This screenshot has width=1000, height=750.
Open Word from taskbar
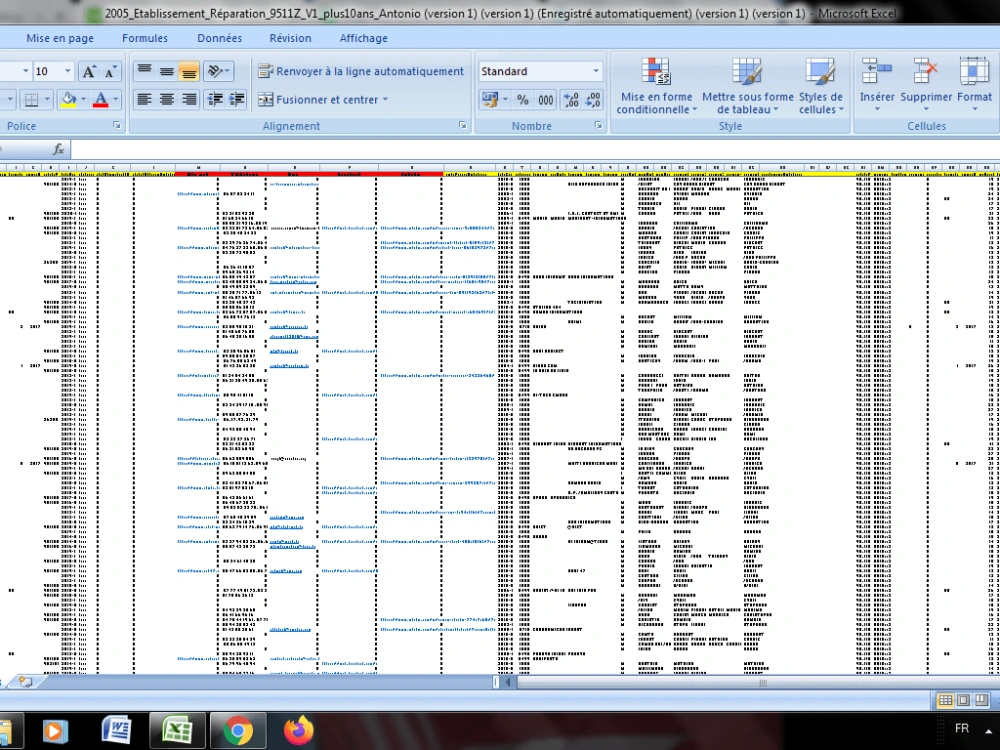click(x=117, y=731)
